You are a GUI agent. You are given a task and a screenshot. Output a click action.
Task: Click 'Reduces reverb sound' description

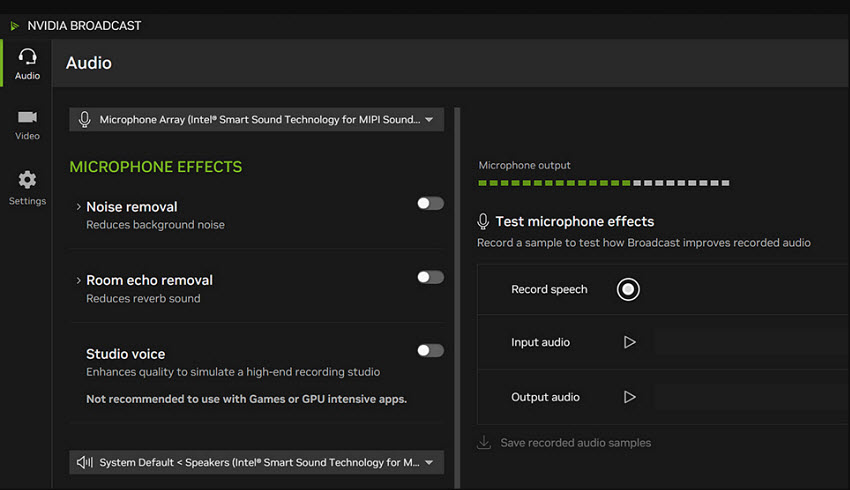[x=143, y=298]
